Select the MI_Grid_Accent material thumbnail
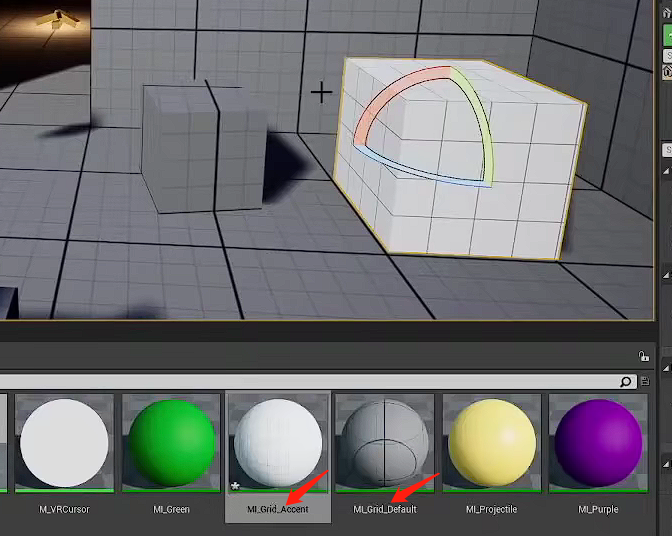672x536 pixels. pyautogui.click(x=278, y=443)
